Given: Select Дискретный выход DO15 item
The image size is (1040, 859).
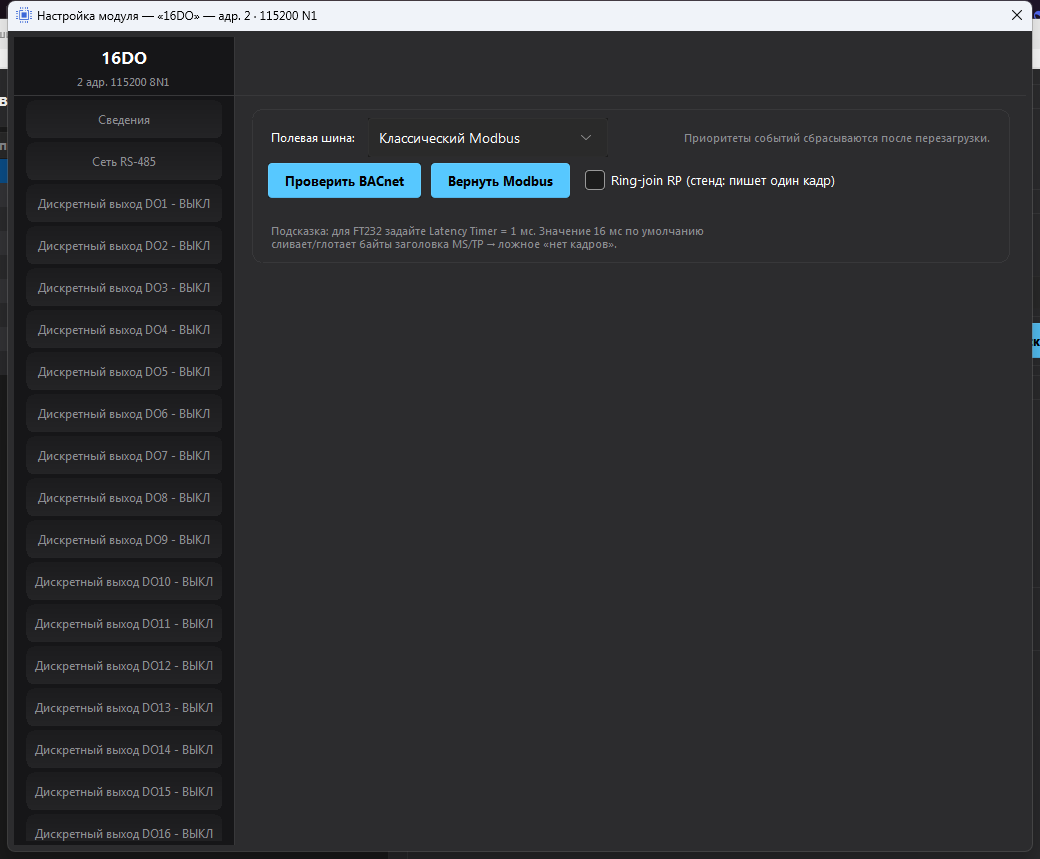Looking at the screenshot, I should pyautogui.click(x=124, y=792).
